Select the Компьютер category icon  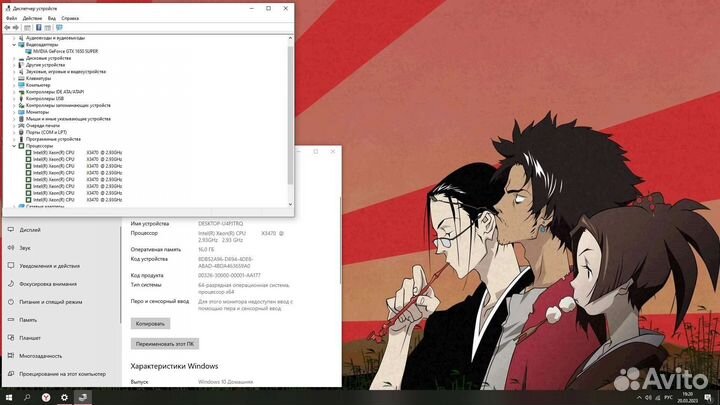21,85
